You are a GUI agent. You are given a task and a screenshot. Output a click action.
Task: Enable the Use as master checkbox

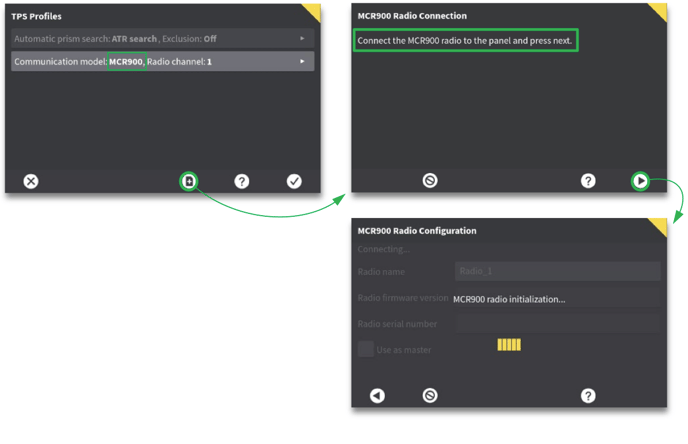pos(366,350)
